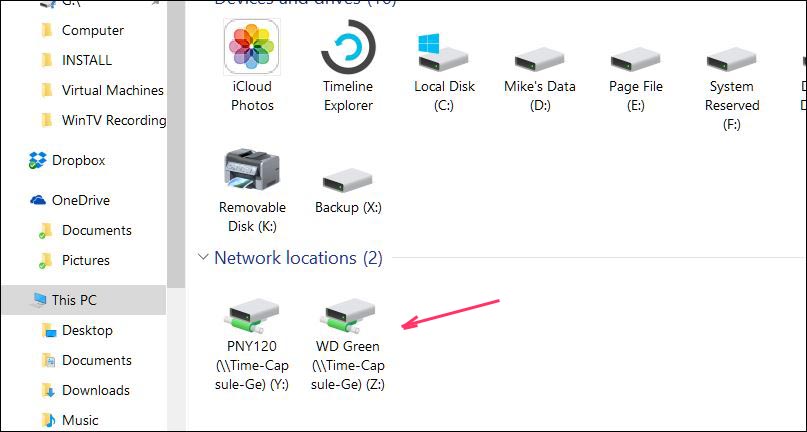Select This PC in sidebar

click(x=74, y=300)
